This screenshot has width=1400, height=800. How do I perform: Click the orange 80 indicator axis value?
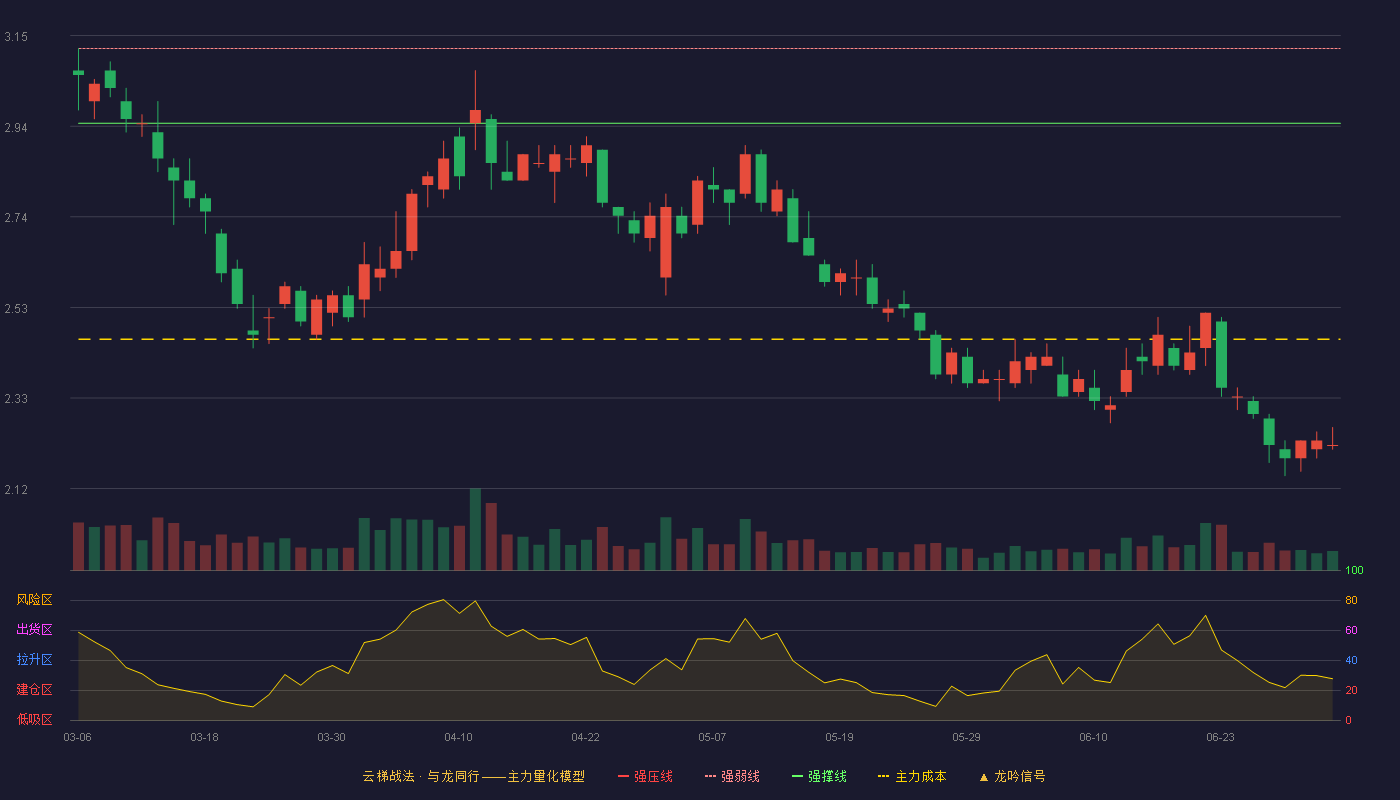1351,600
